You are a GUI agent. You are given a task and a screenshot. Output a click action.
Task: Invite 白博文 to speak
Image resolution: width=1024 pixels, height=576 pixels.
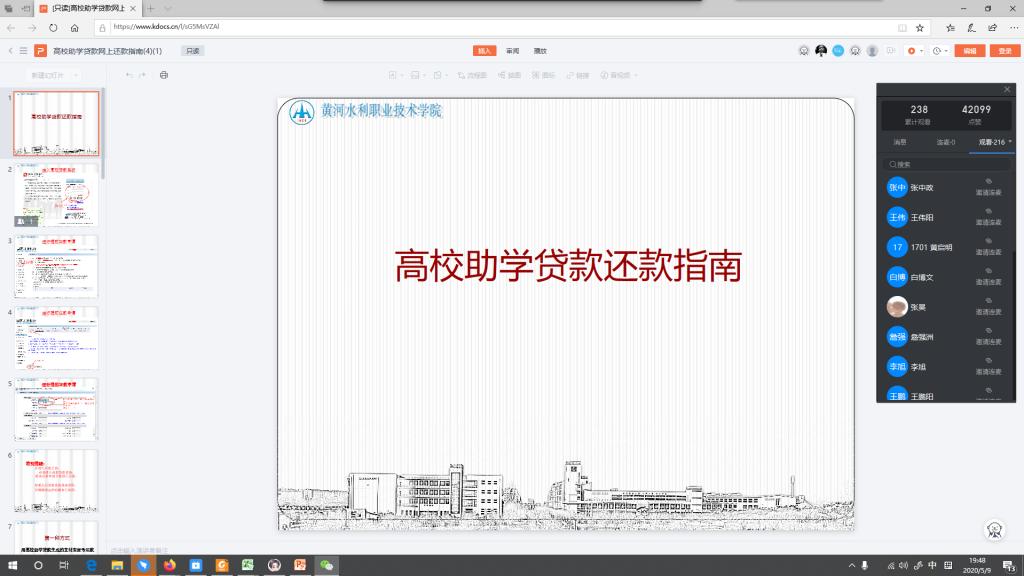988,277
